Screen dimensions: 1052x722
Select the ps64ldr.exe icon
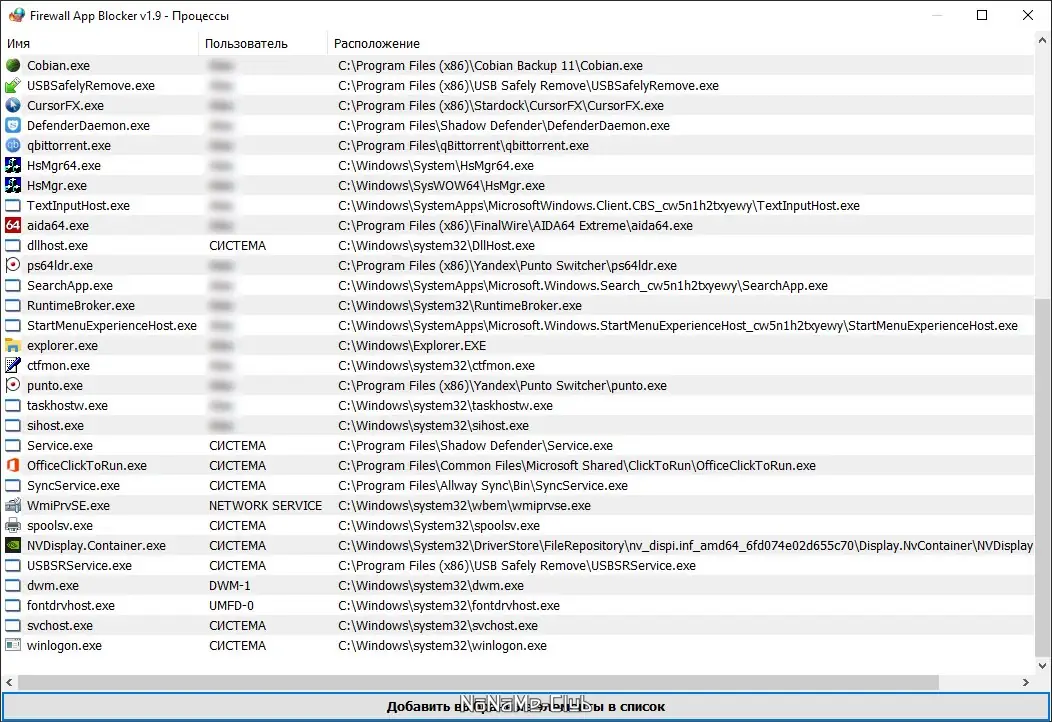[x=13, y=265]
